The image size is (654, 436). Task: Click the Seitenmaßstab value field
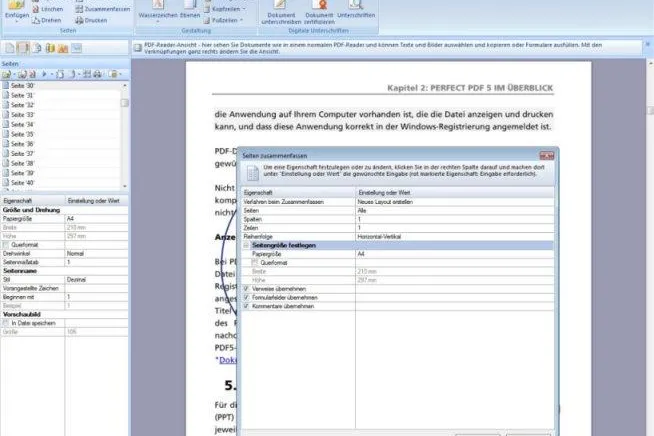coord(96,262)
